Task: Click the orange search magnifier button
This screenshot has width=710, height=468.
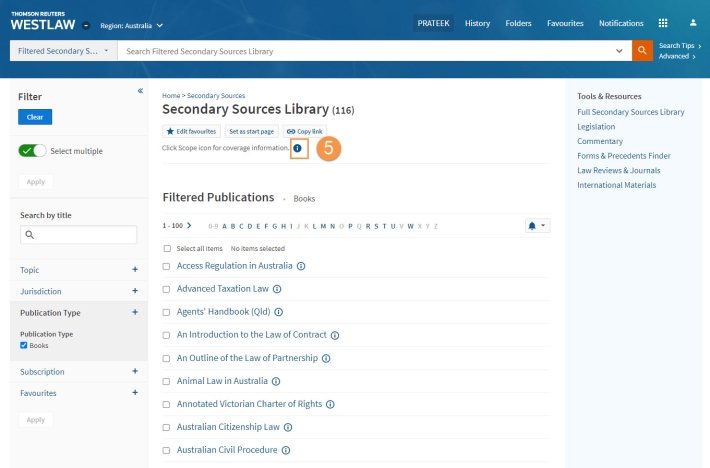Action: pos(642,51)
